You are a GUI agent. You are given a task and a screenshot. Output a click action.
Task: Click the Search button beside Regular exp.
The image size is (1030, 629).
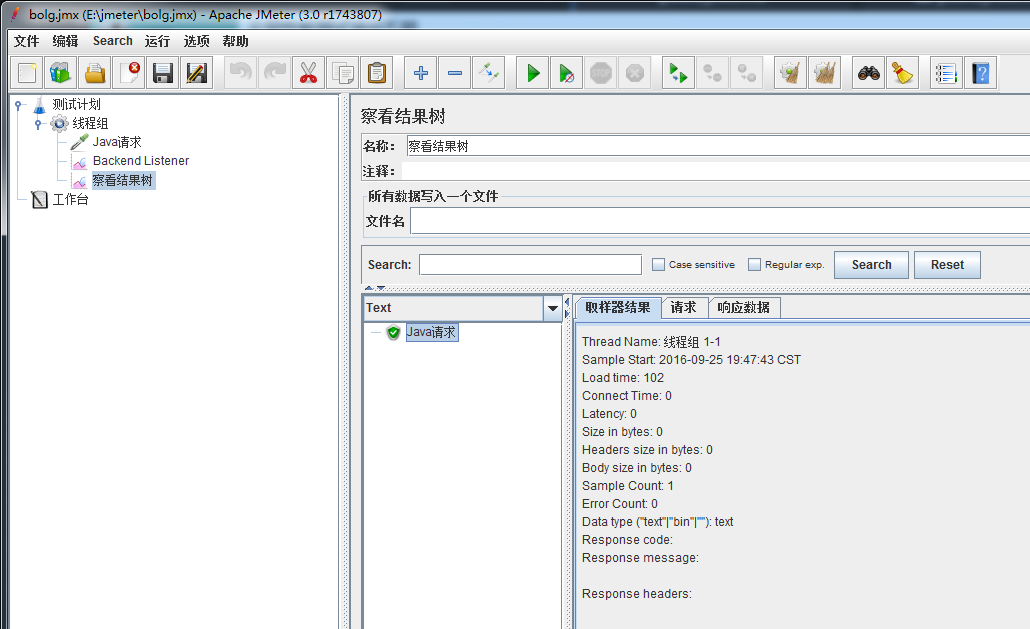872,265
